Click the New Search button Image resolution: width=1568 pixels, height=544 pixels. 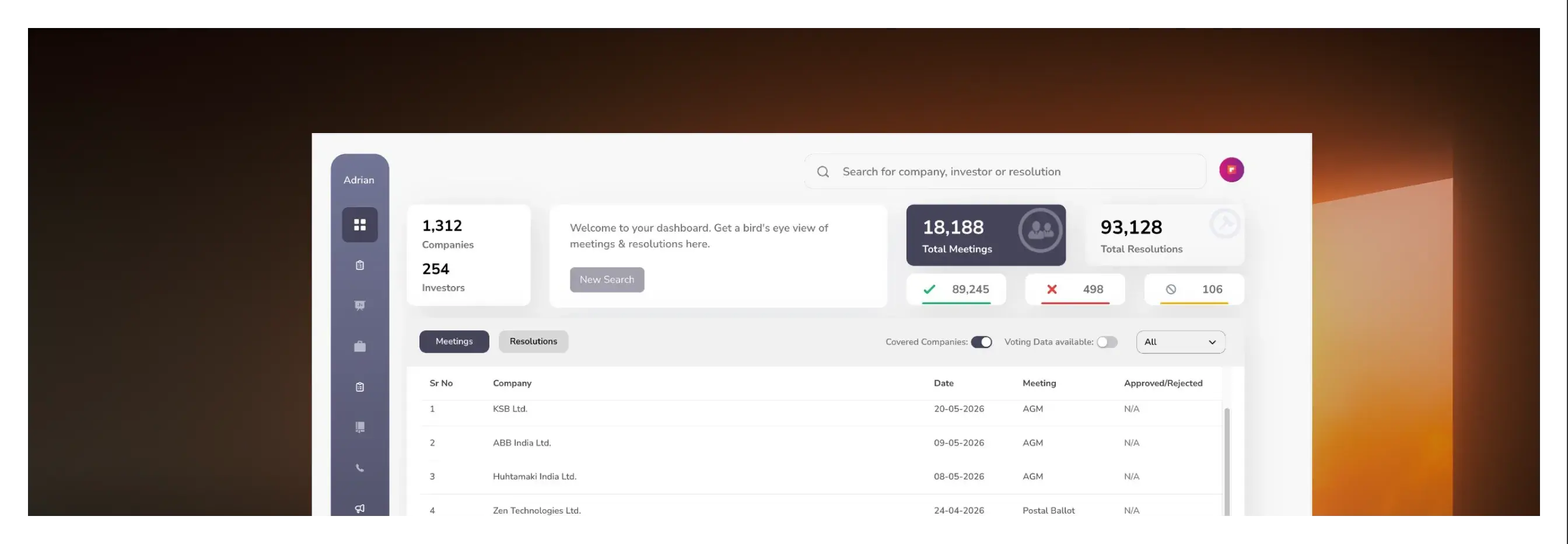click(x=607, y=280)
